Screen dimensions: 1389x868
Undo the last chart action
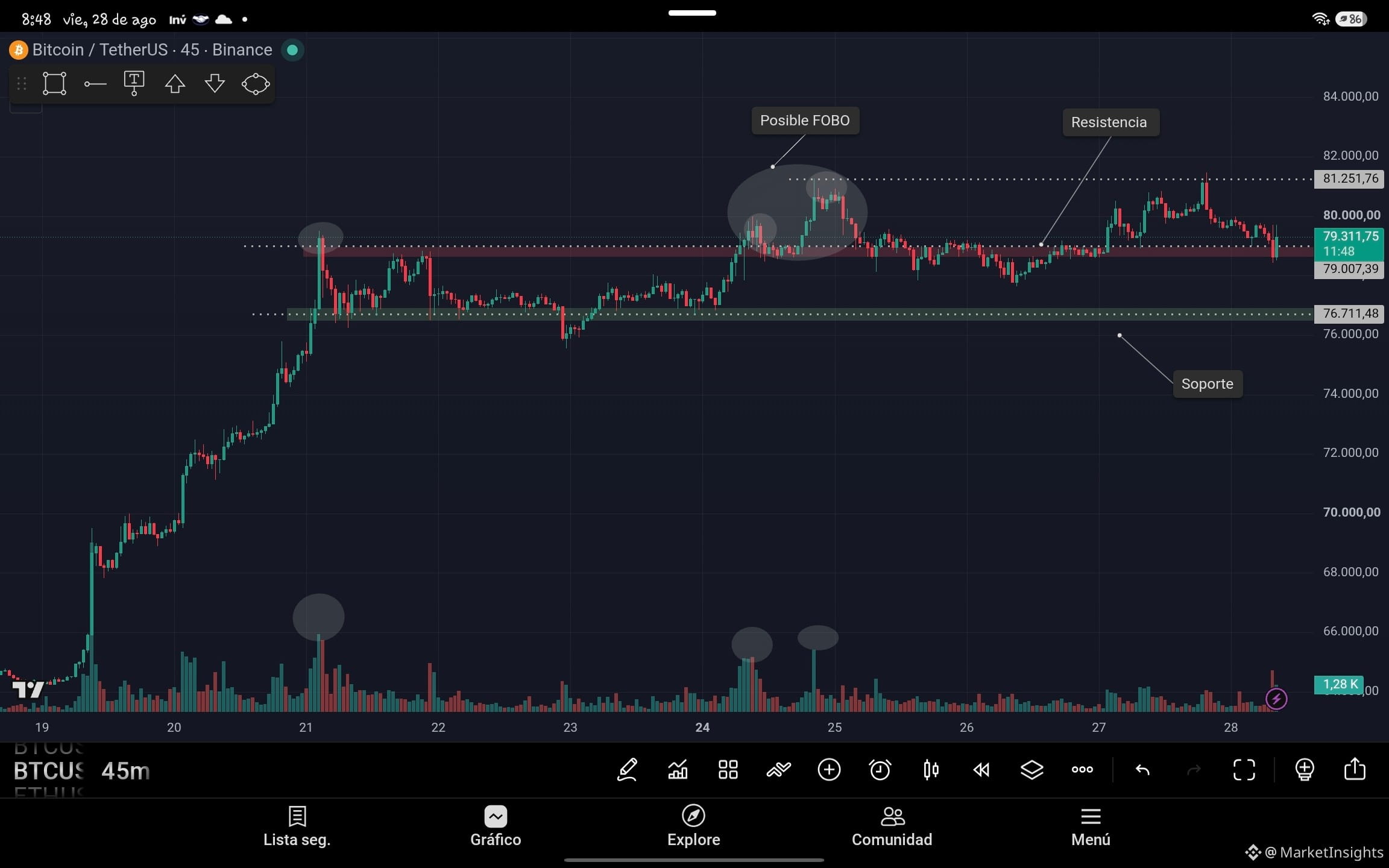(x=1142, y=770)
